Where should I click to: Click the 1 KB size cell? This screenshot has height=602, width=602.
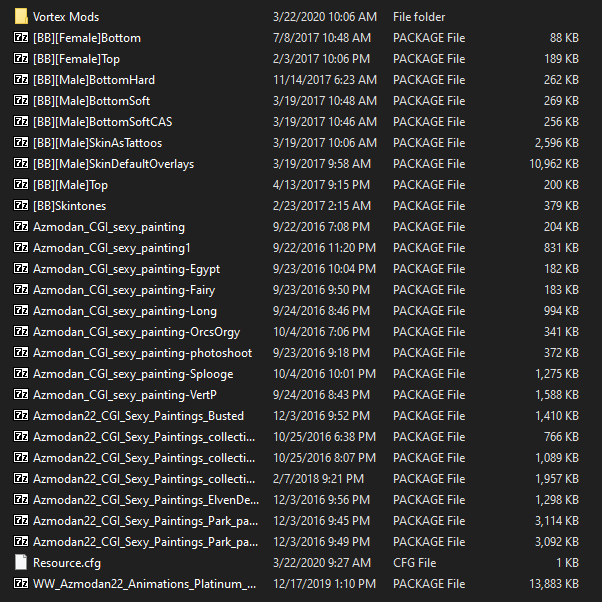[567, 563]
